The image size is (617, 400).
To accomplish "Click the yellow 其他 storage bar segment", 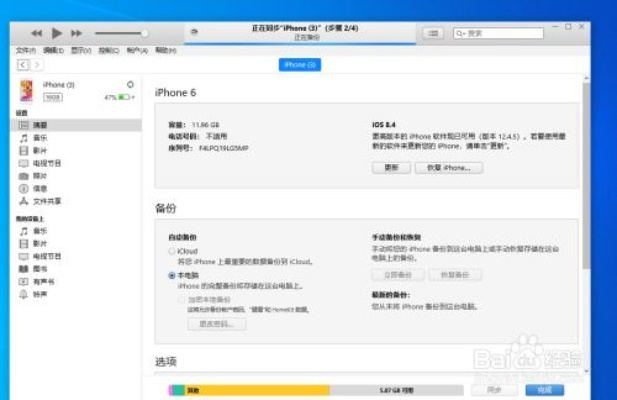I will [x=257, y=390].
